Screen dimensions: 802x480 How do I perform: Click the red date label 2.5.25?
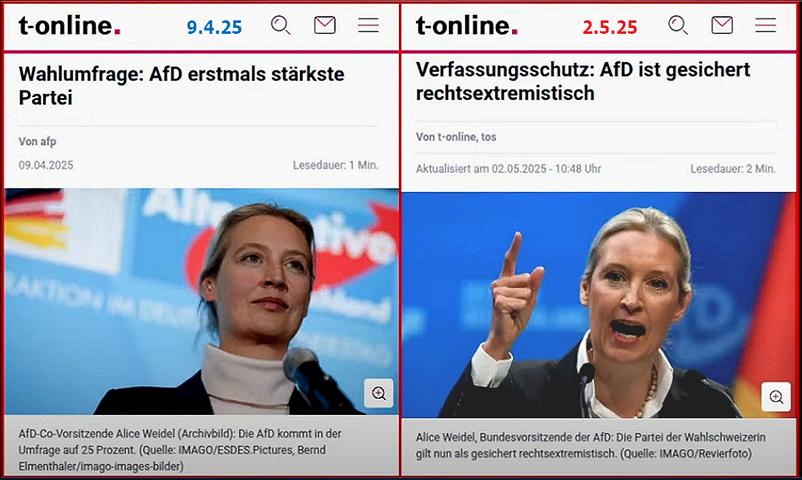(610, 27)
